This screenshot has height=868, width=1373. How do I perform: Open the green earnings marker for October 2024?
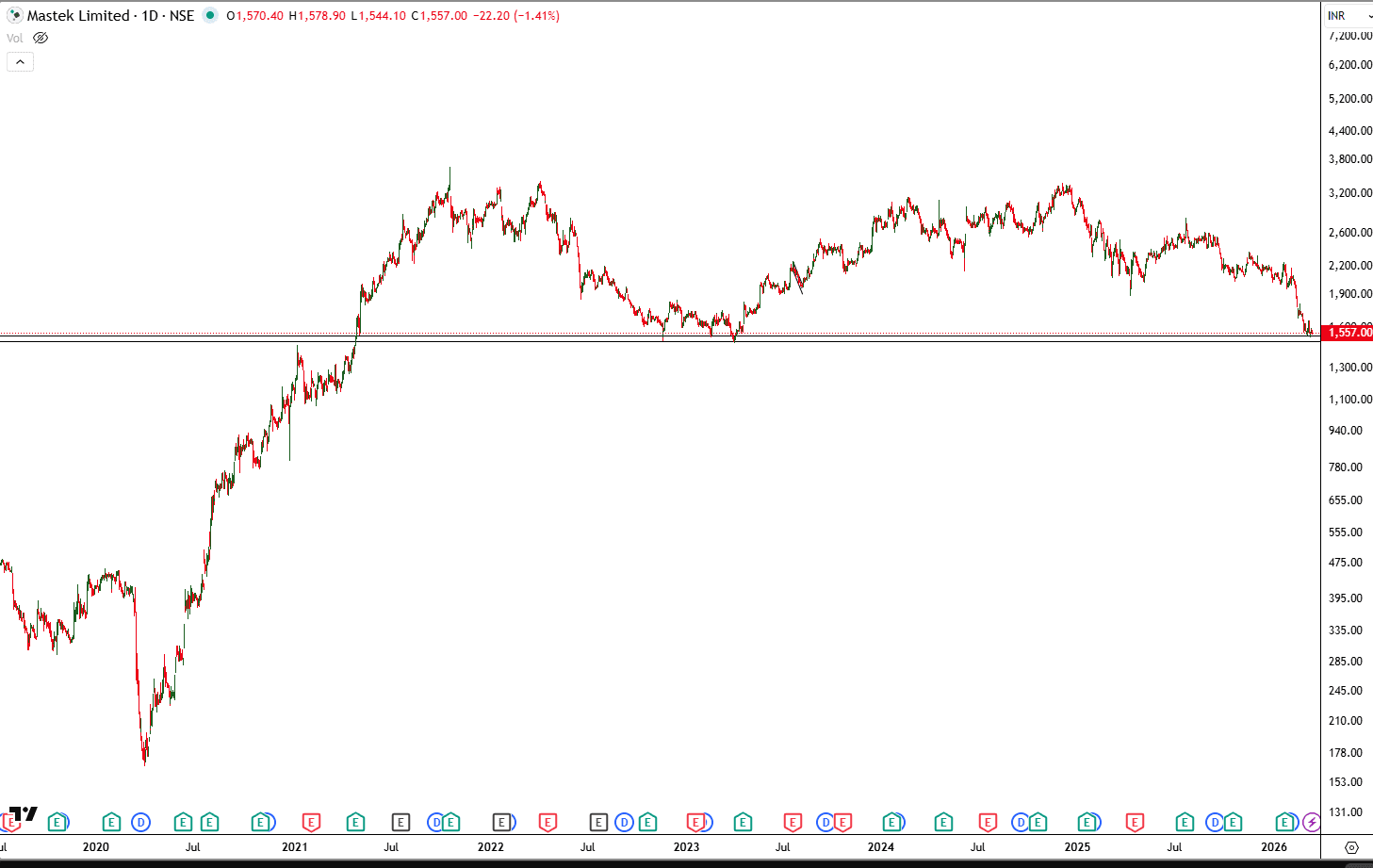click(x=1038, y=823)
